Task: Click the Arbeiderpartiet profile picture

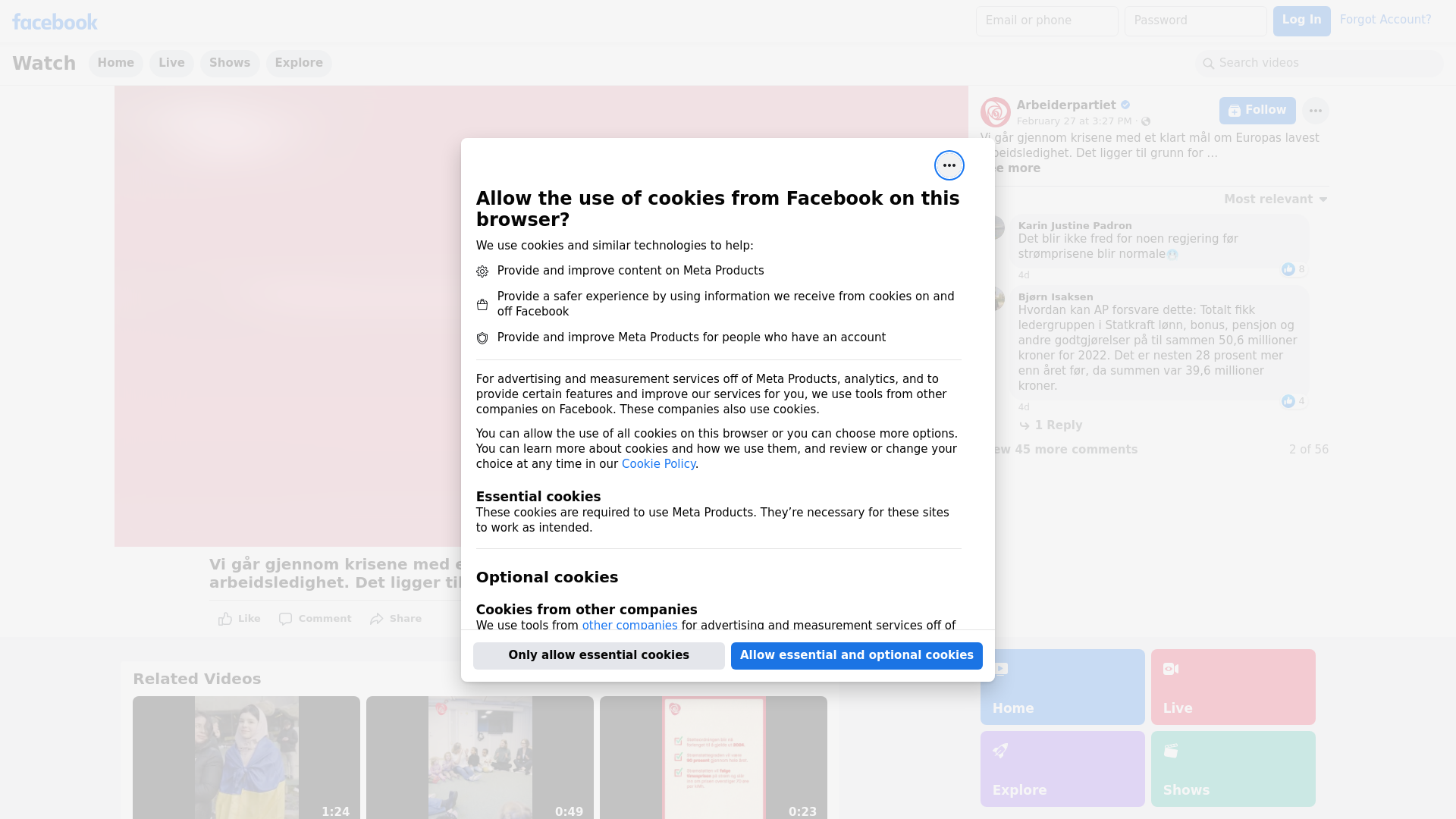Action: [995, 112]
